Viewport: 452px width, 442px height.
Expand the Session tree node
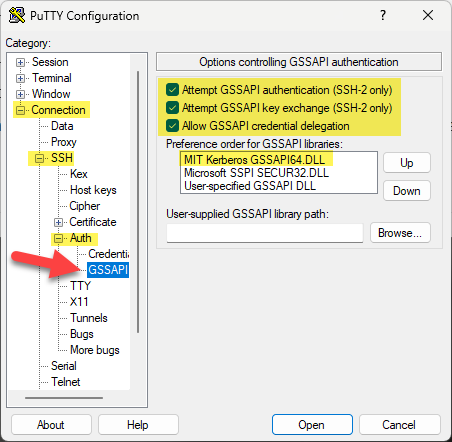click(x=20, y=62)
